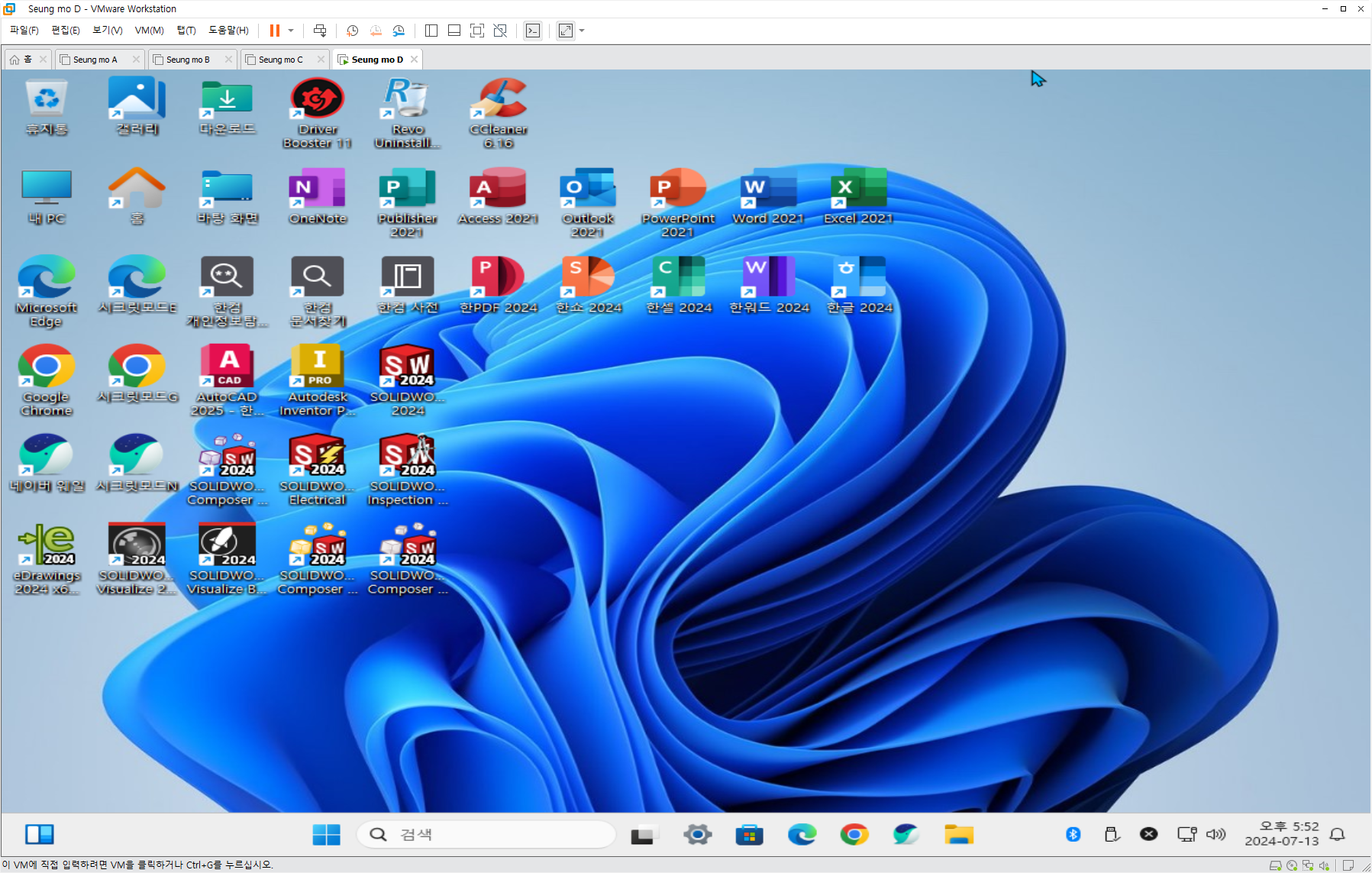
Task: Select SOLIDWORKS Inspection desktop icon
Action: [408, 470]
